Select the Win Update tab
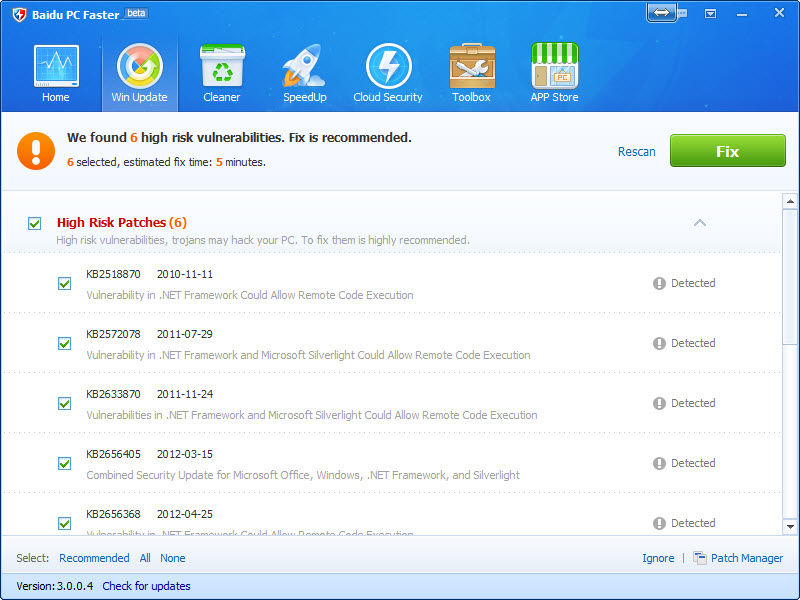 [139, 74]
